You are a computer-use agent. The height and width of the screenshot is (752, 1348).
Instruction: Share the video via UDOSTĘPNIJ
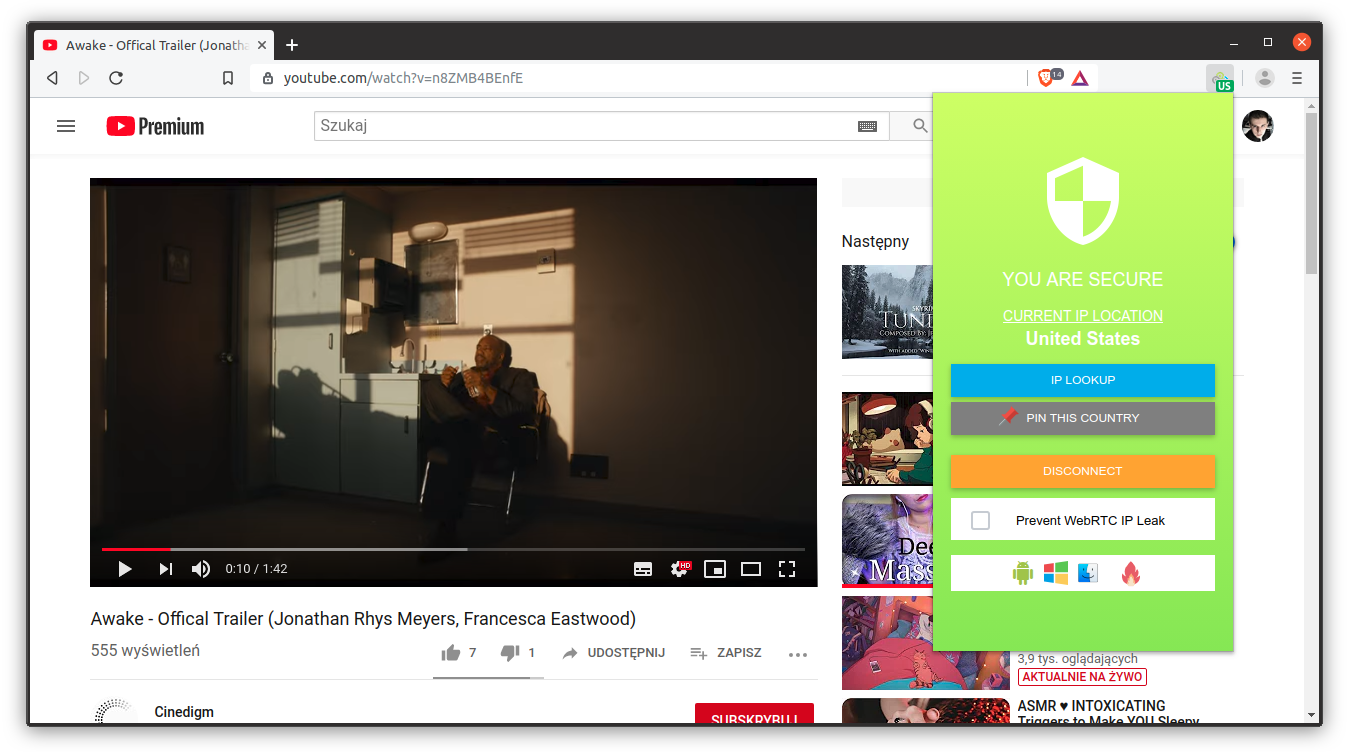613,653
